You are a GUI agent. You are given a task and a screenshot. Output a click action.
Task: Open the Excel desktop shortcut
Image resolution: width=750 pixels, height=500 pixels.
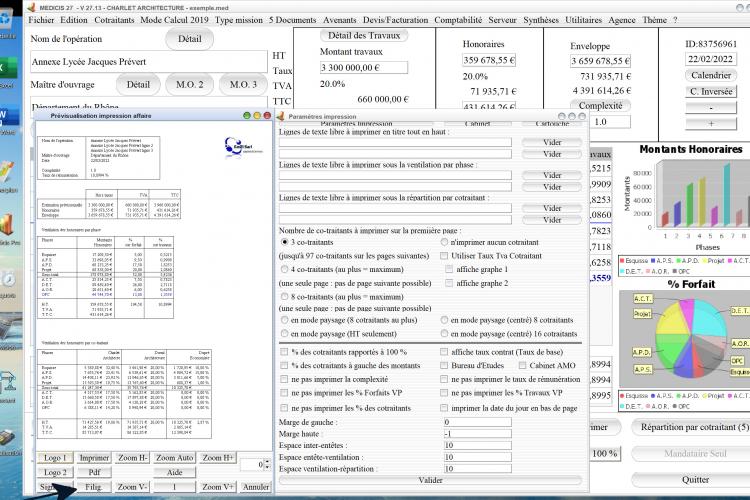pos(8,70)
